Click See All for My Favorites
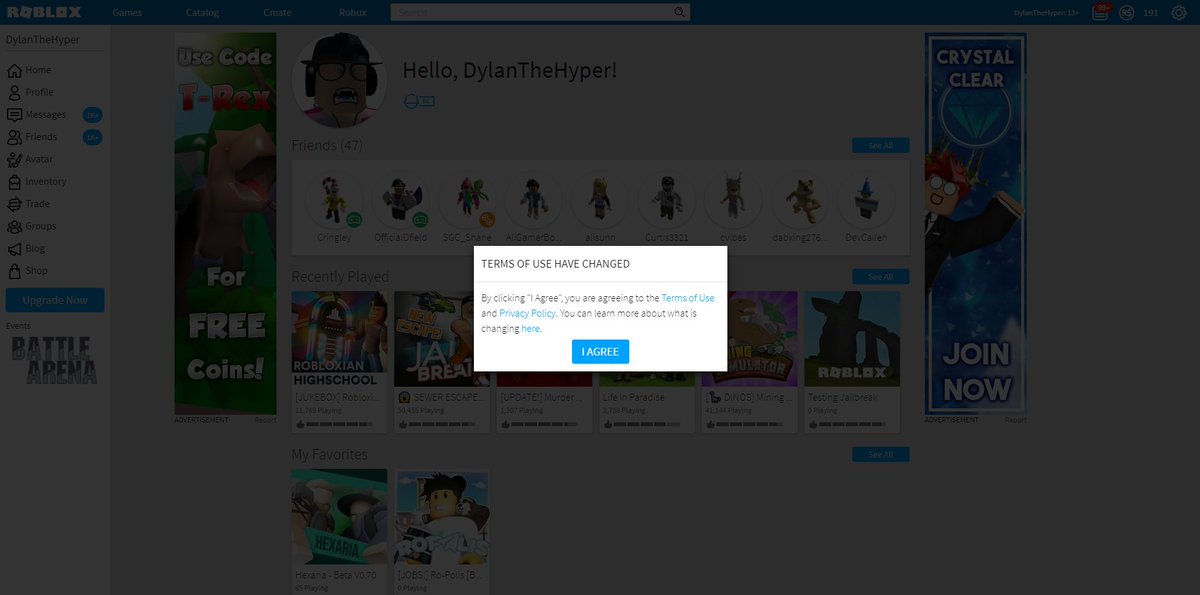Image resolution: width=1200 pixels, height=595 pixels. pos(880,455)
